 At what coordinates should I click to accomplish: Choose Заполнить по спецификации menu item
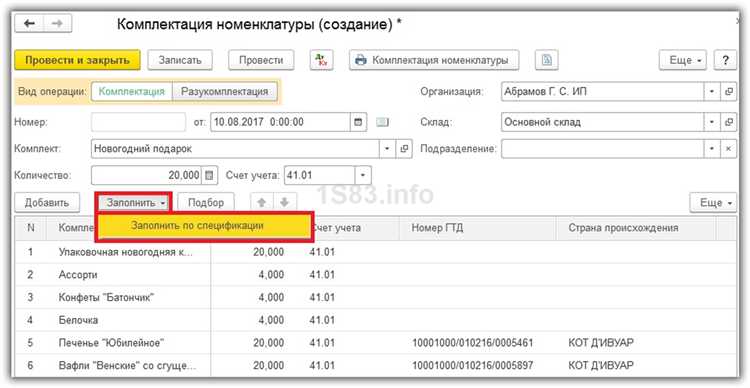[204, 225]
